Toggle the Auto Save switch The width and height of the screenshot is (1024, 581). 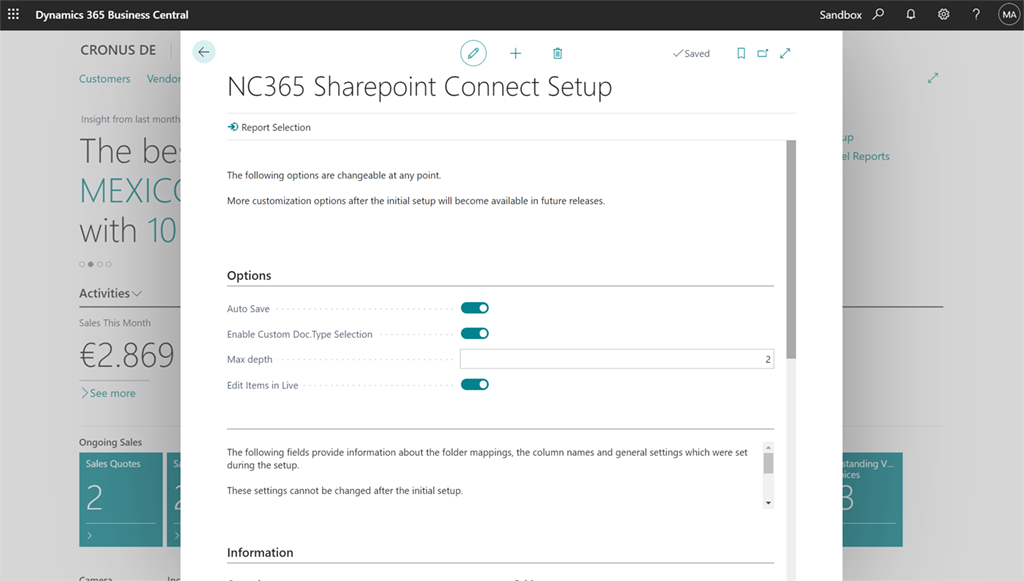(475, 308)
